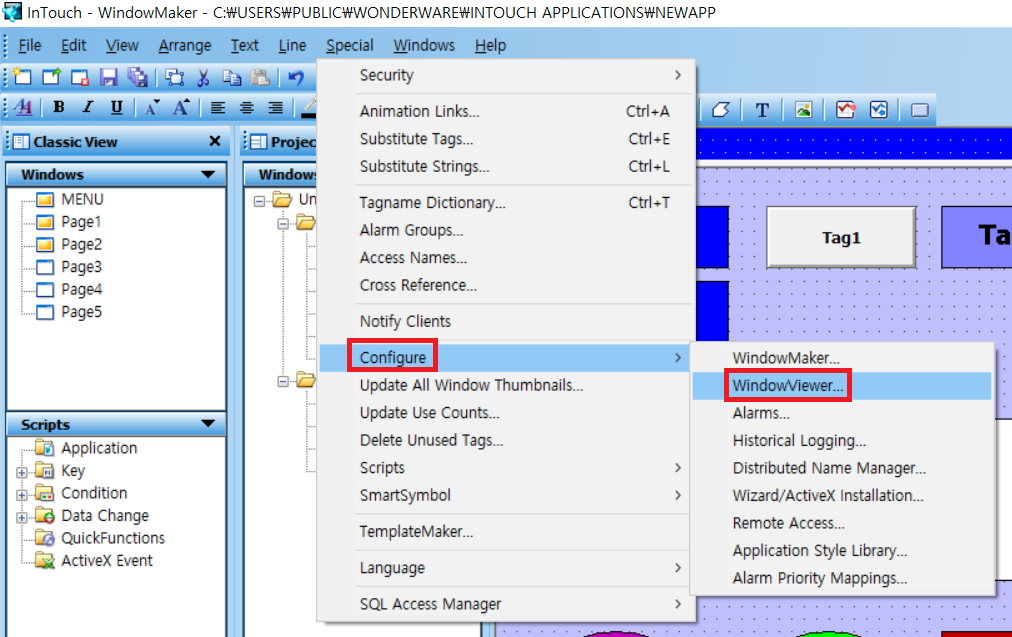Click the Open Window toolbar icon
Image resolution: width=1012 pixels, height=637 pixels.
pyautogui.click(x=51, y=77)
